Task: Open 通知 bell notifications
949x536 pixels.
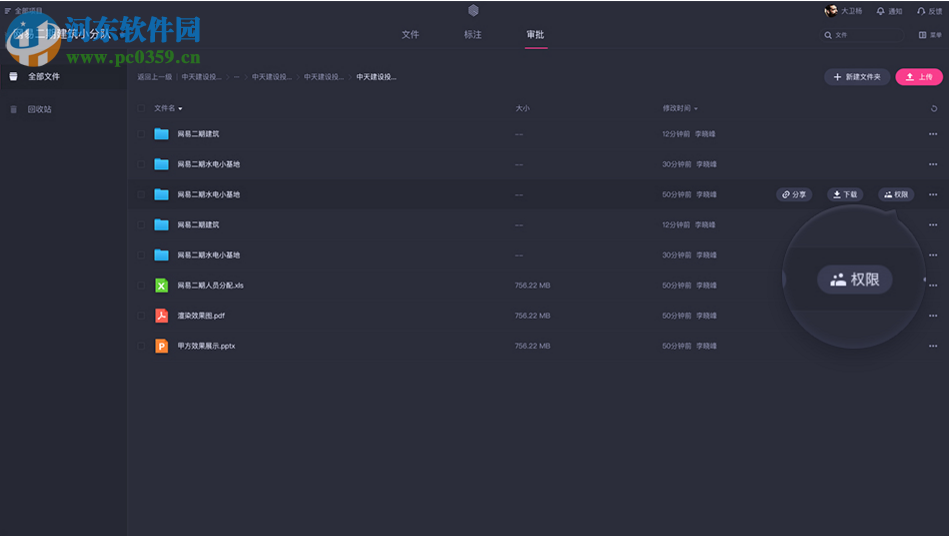Action: (x=881, y=11)
